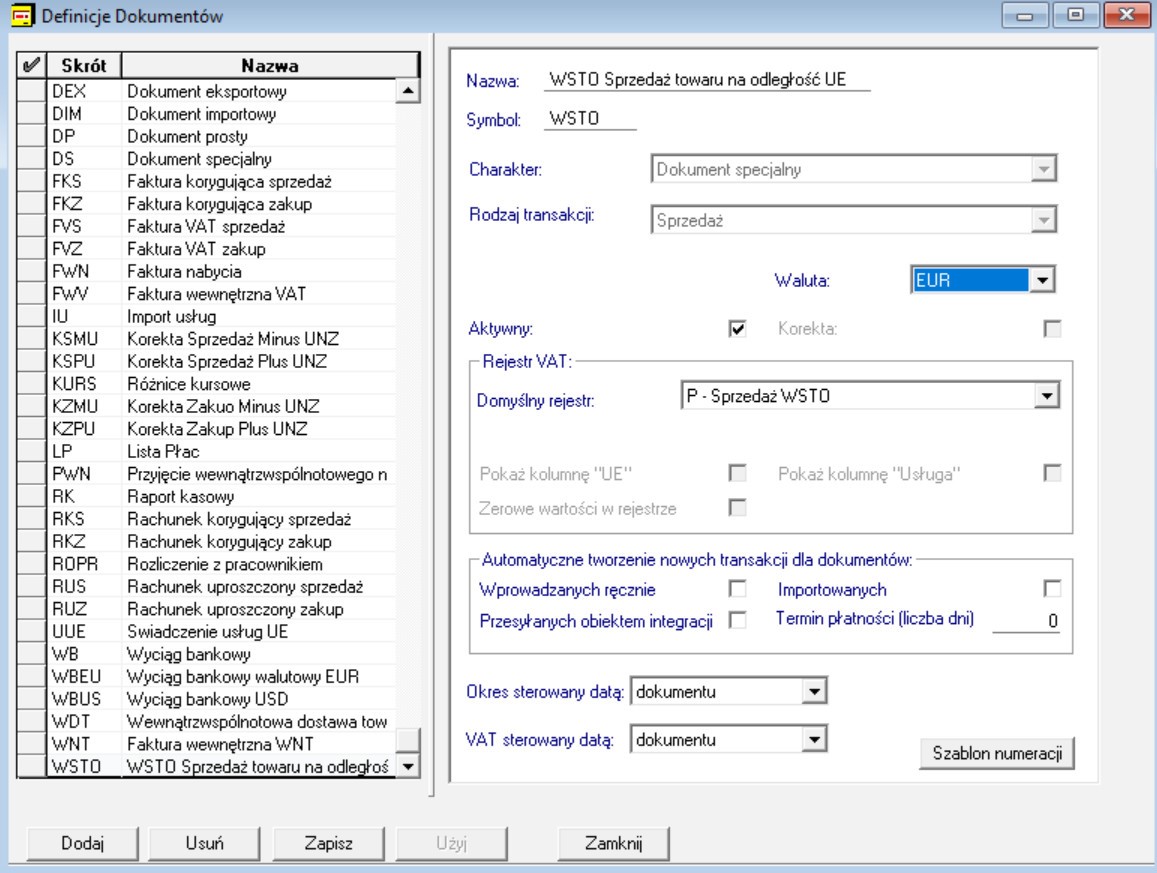Tick the selection box beside DEX row

pos(32,91)
